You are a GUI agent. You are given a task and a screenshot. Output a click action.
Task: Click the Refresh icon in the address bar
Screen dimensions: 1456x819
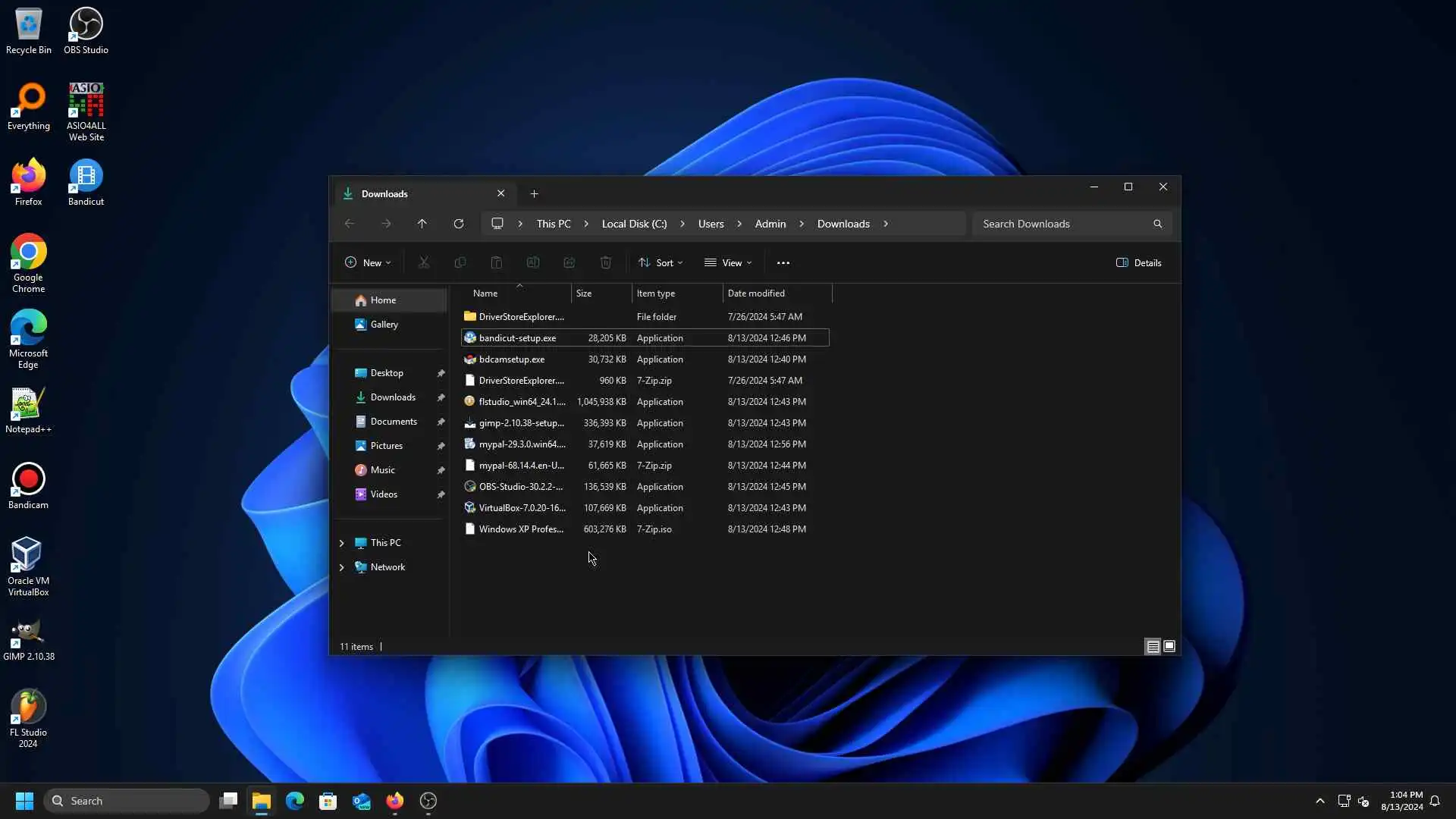point(459,224)
